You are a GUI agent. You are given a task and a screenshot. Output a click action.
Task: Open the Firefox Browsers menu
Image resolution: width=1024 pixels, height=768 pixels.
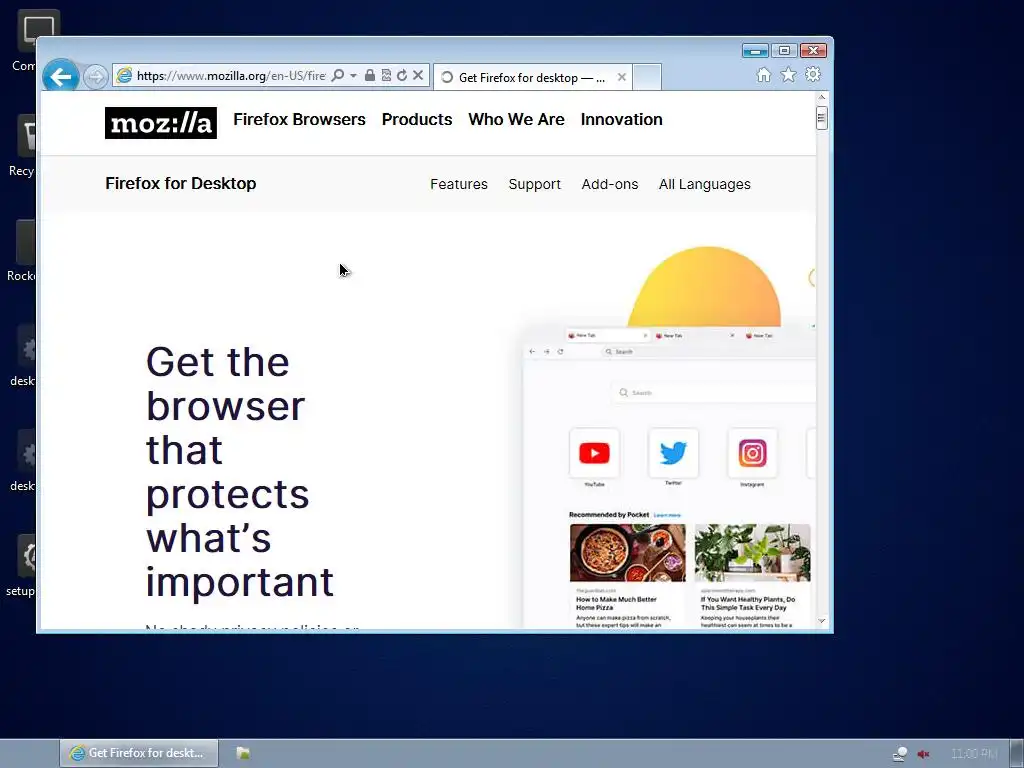click(299, 120)
